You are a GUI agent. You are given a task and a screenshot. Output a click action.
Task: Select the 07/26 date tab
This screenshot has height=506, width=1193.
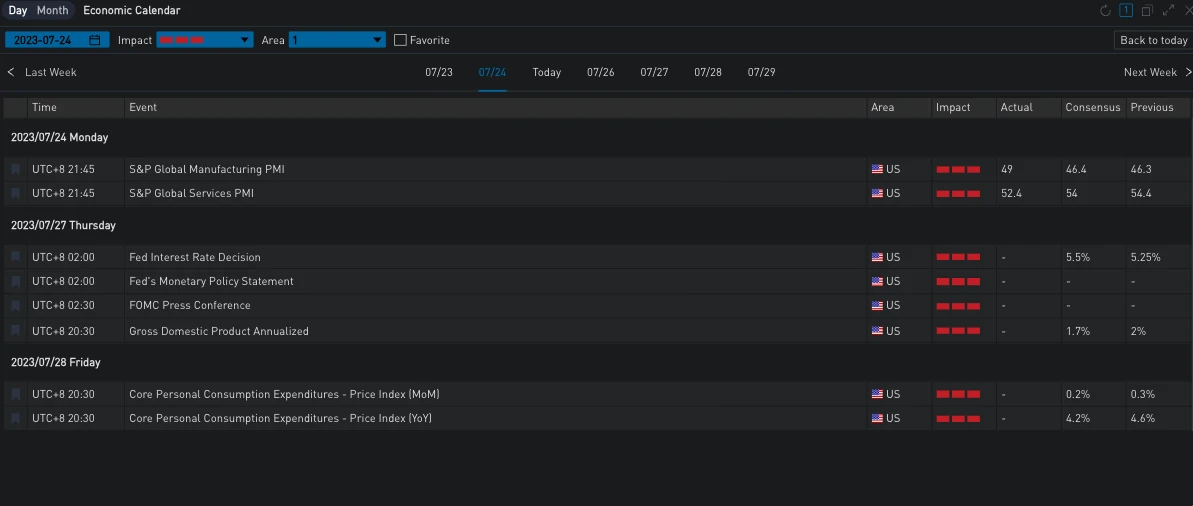[600, 72]
